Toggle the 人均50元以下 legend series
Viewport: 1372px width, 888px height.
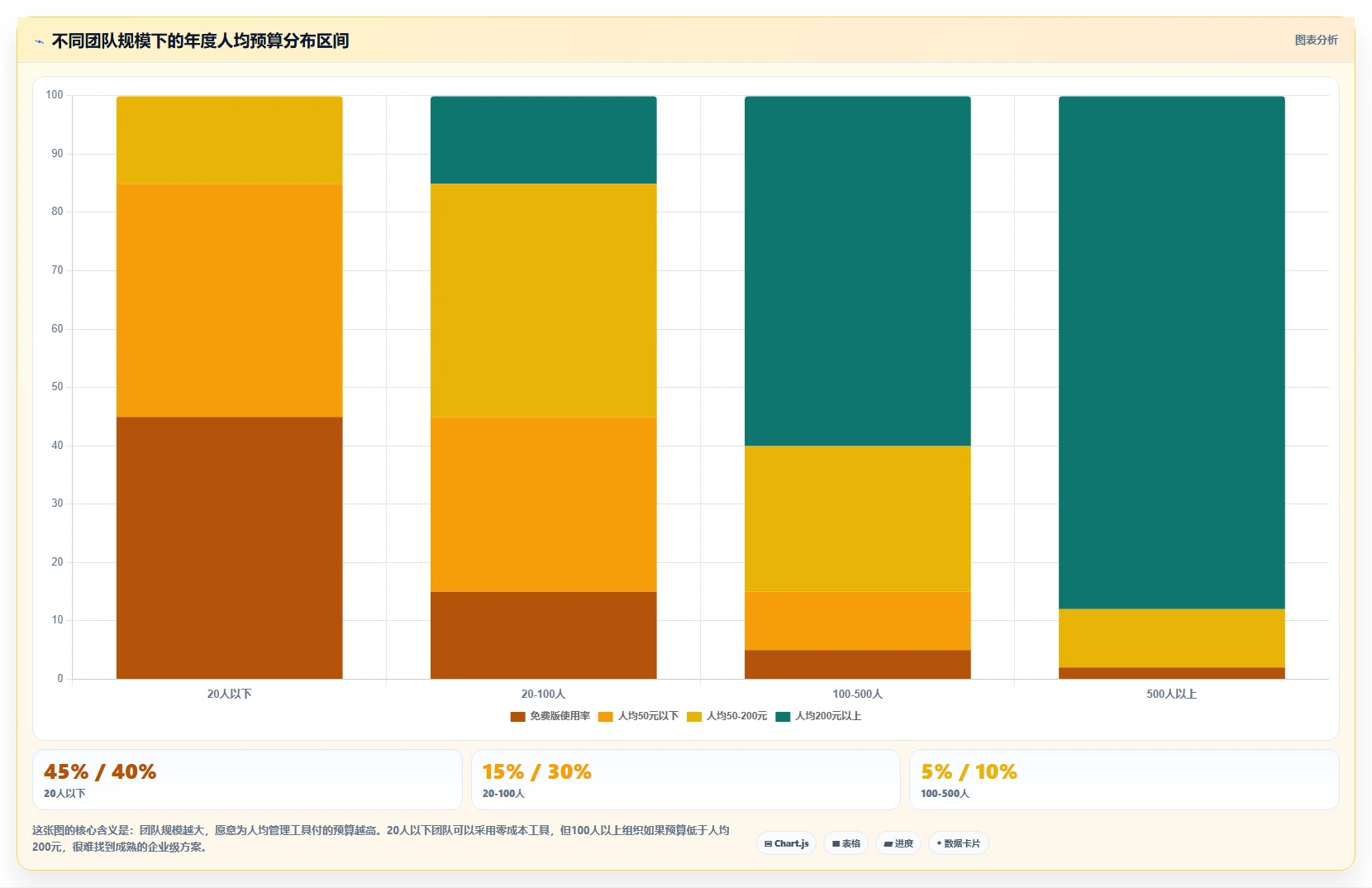(639, 716)
